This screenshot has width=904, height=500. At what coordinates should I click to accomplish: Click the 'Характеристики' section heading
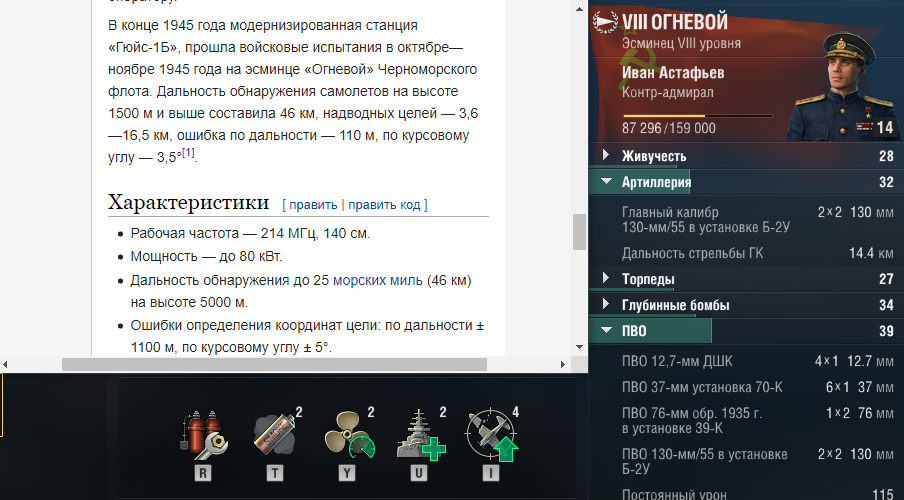point(189,203)
